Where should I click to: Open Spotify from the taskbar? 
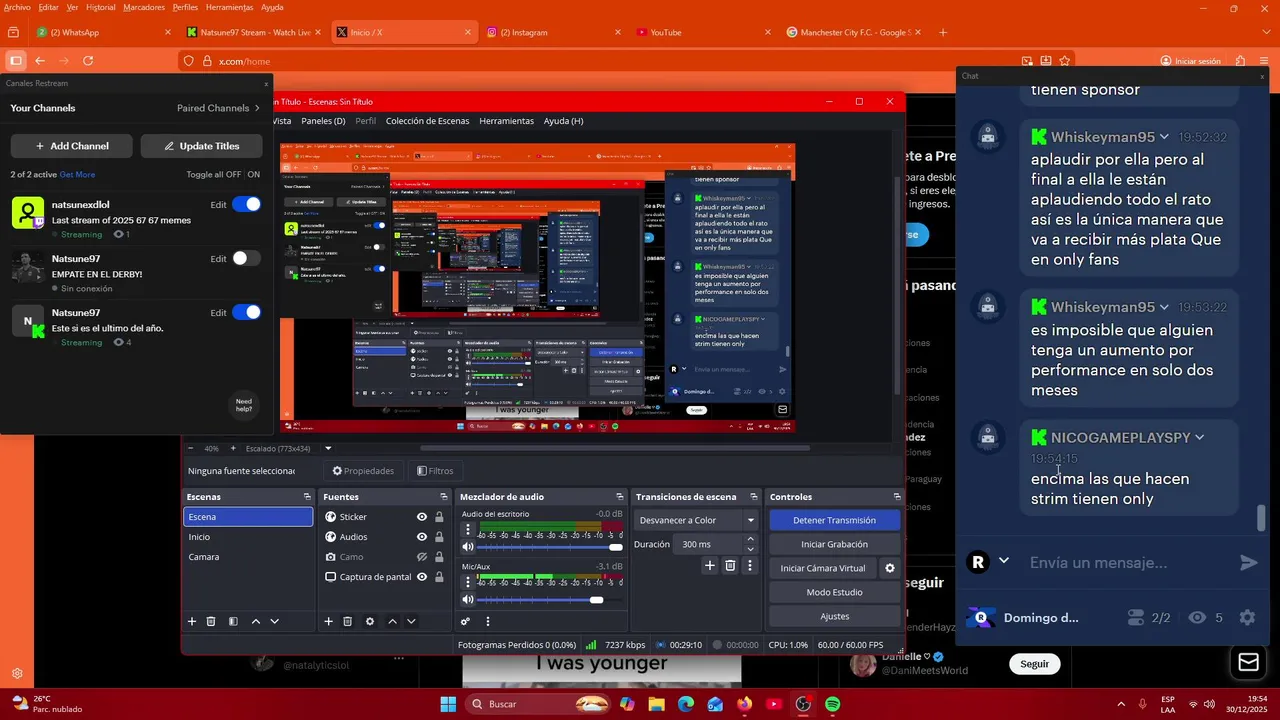click(833, 704)
